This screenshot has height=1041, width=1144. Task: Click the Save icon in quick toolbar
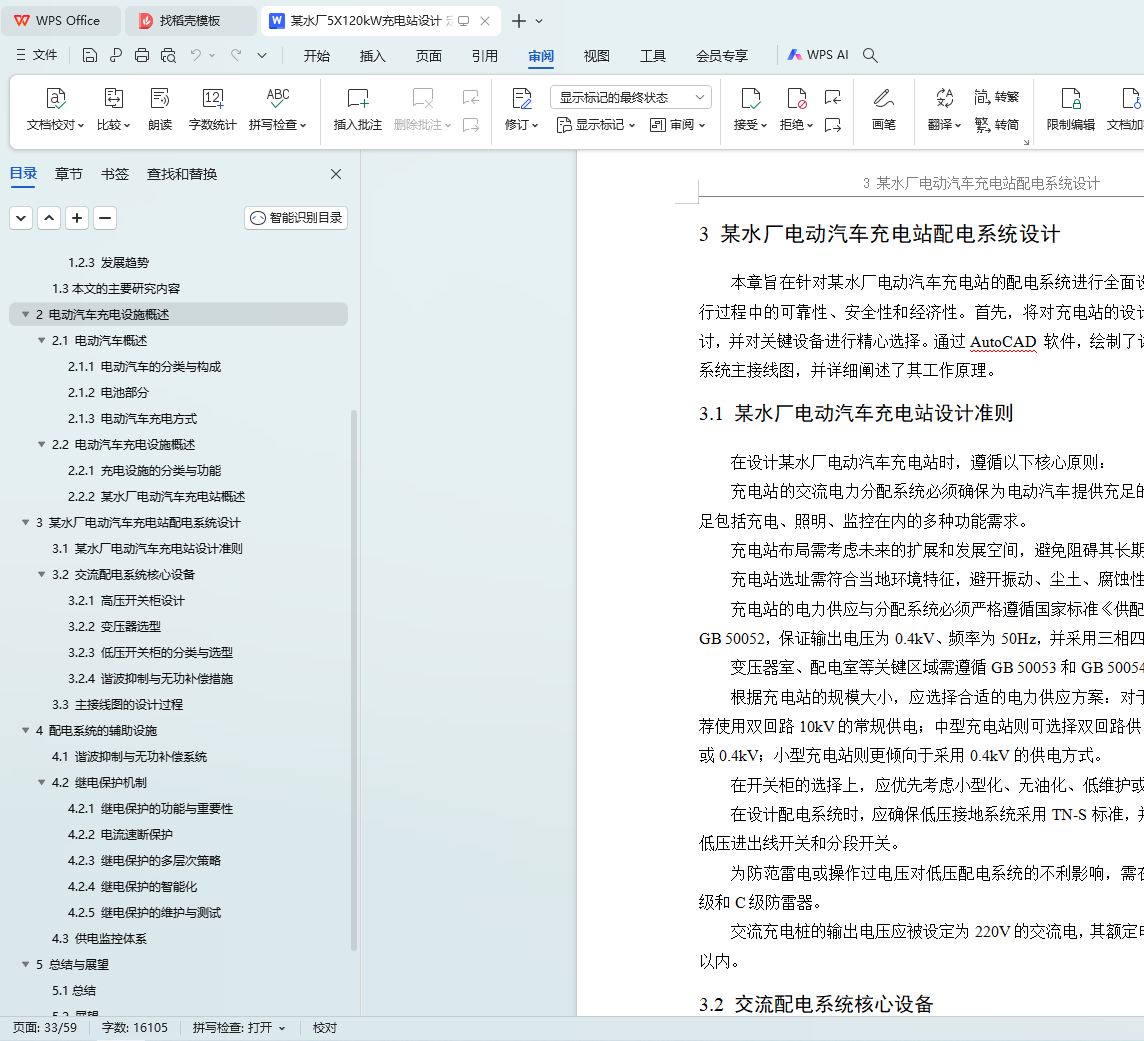90,55
